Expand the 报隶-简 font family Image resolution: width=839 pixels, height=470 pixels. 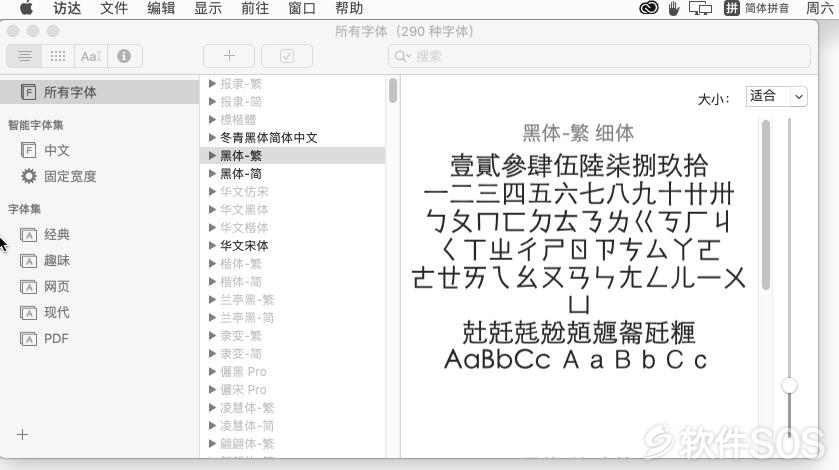[212, 102]
